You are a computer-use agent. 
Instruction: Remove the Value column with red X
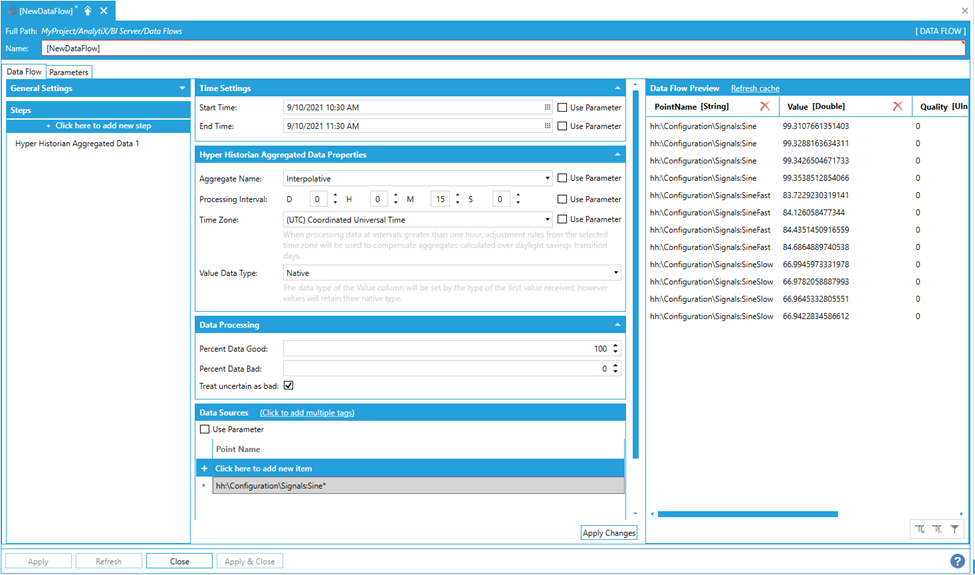897,106
